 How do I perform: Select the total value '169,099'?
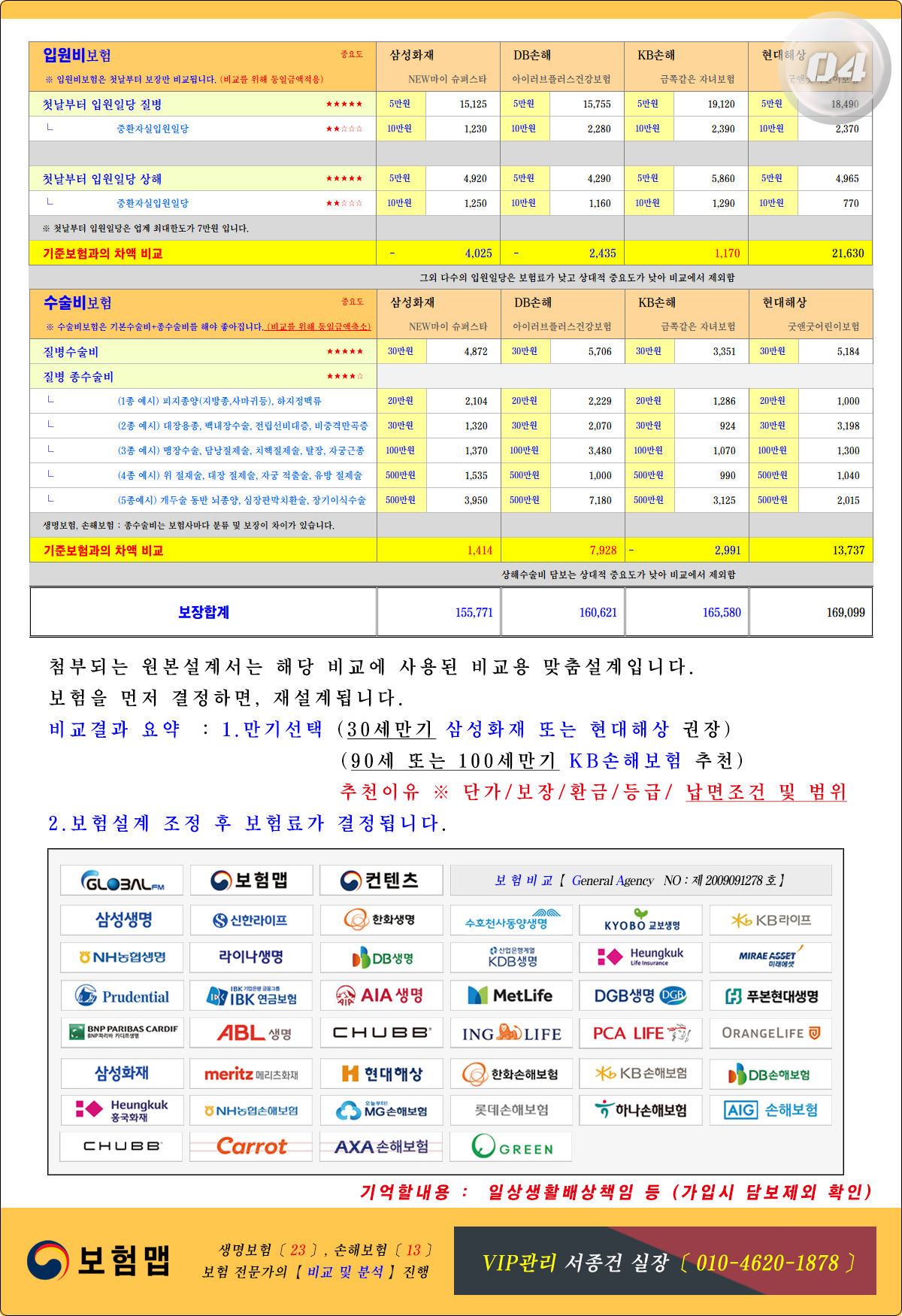click(x=846, y=612)
